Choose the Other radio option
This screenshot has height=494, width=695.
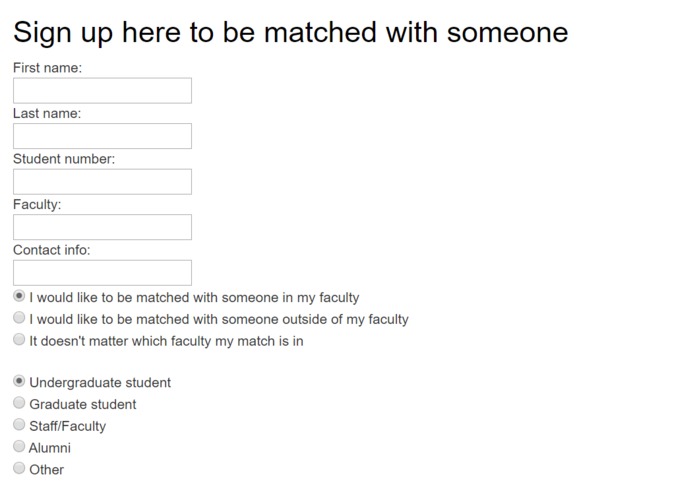tap(19, 468)
